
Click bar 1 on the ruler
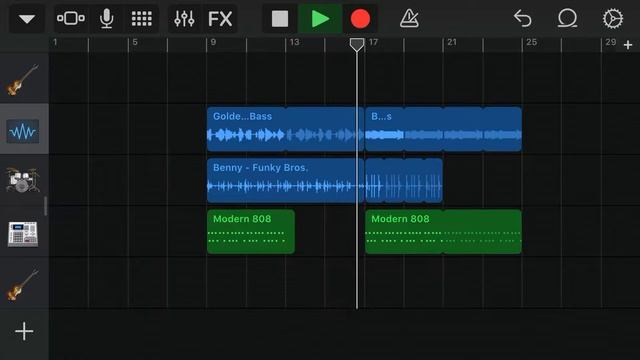point(55,42)
